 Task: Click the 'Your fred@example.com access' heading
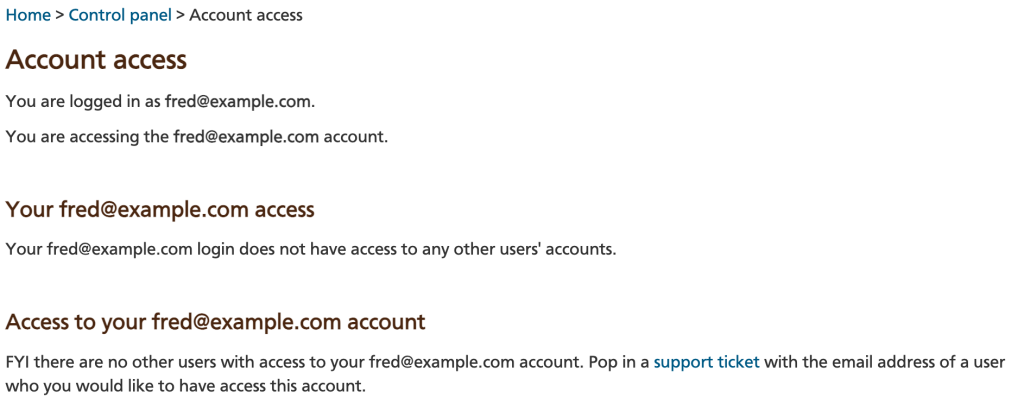(160, 210)
